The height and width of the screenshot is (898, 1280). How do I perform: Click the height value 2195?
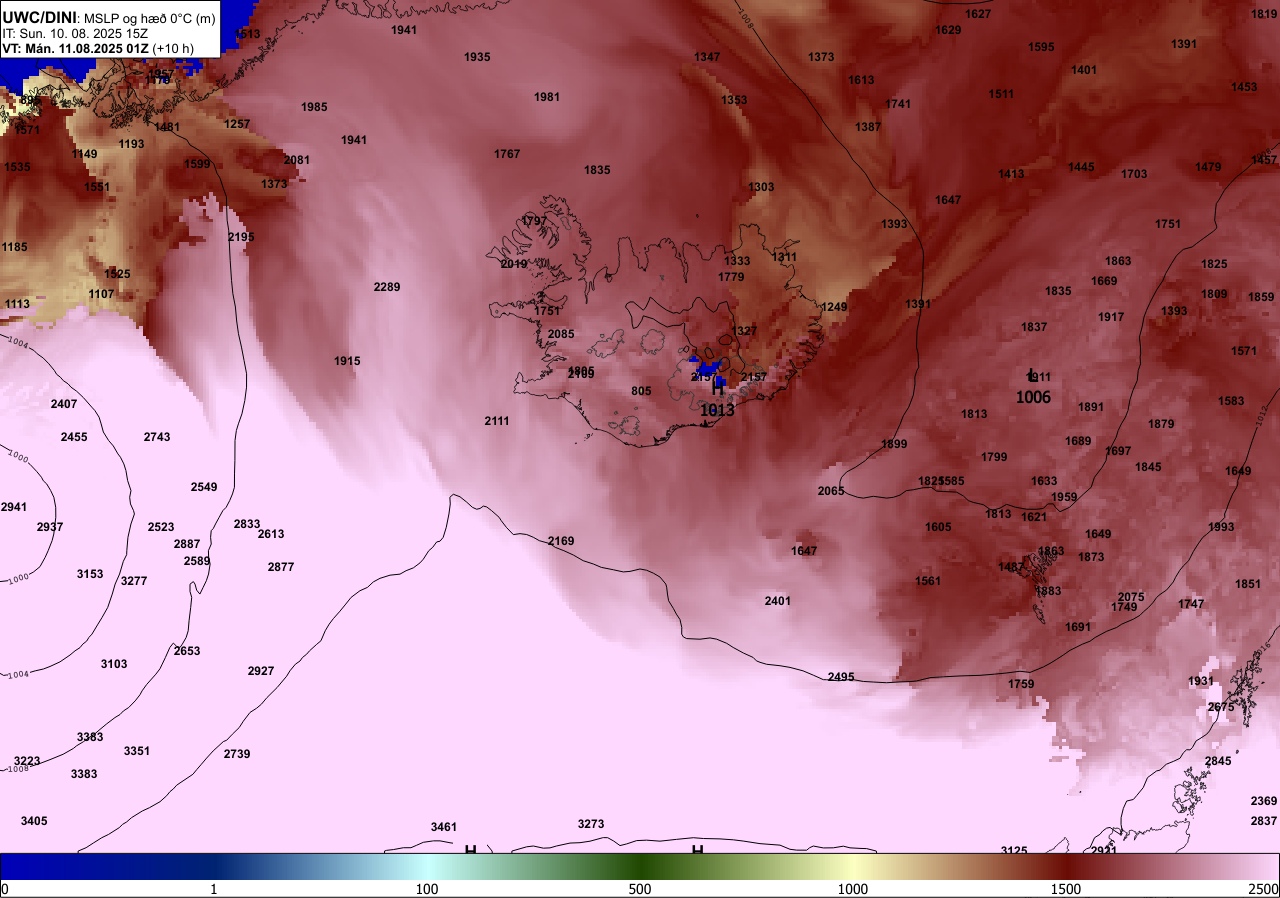coord(241,237)
